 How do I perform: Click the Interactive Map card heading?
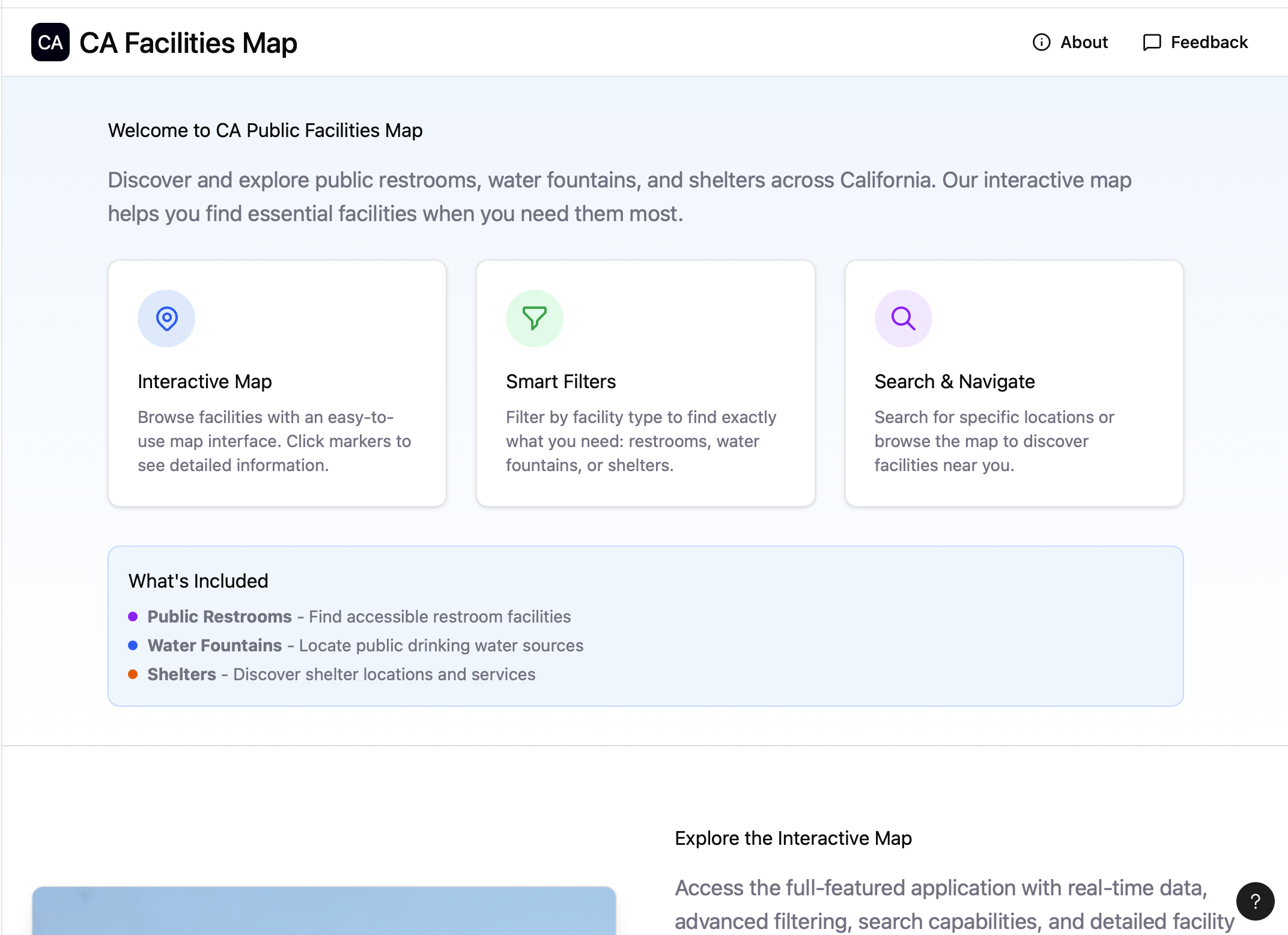[x=204, y=382]
